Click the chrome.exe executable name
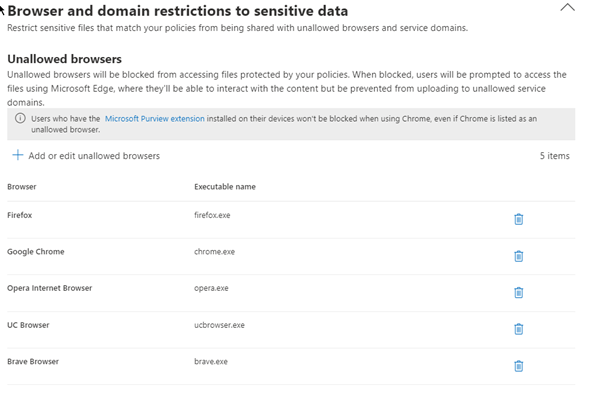Image resolution: width=602 pixels, height=400 pixels. coord(214,252)
